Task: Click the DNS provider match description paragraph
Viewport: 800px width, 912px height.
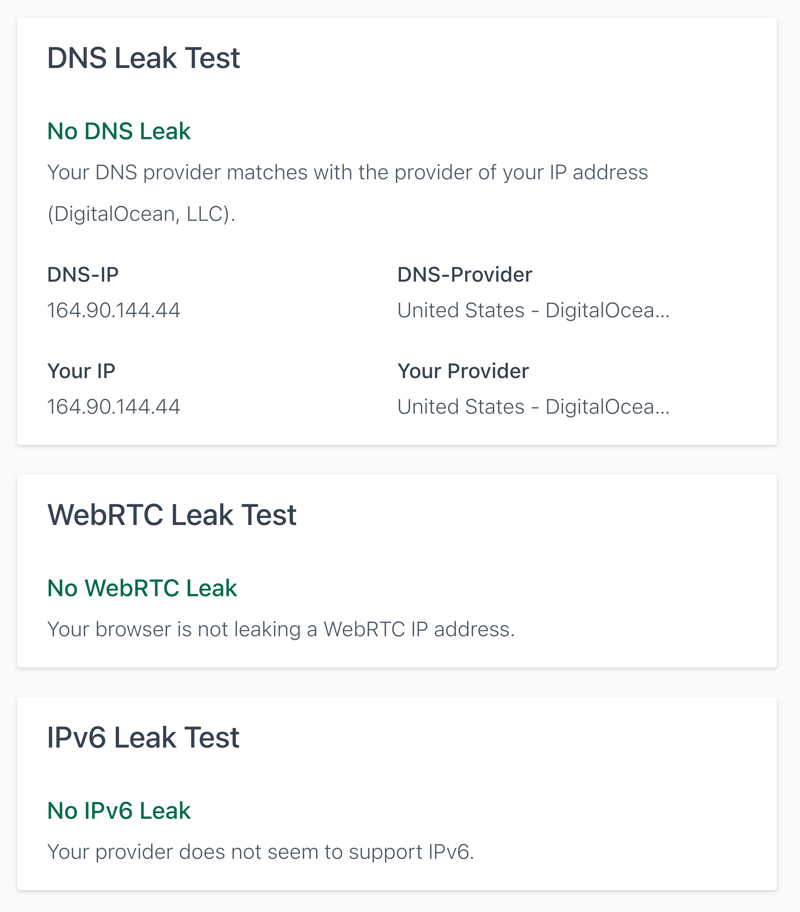Action: (x=347, y=193)
